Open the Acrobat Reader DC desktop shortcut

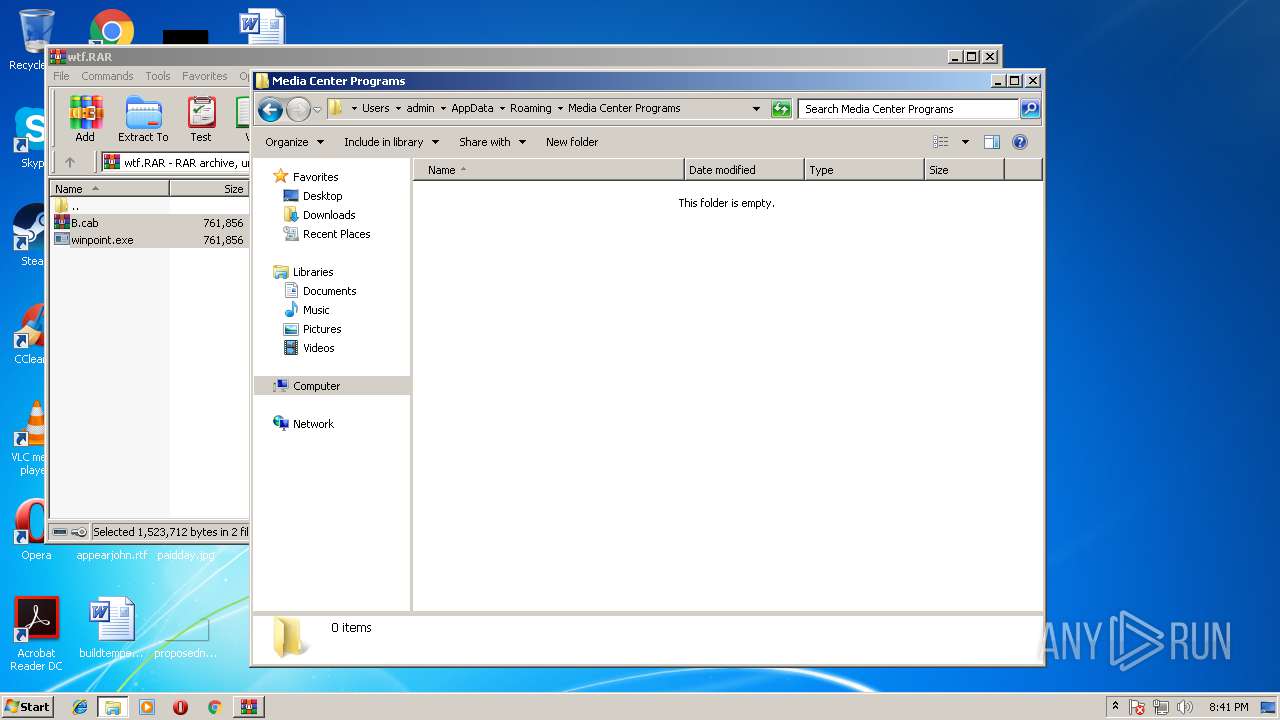click(37, 634)
